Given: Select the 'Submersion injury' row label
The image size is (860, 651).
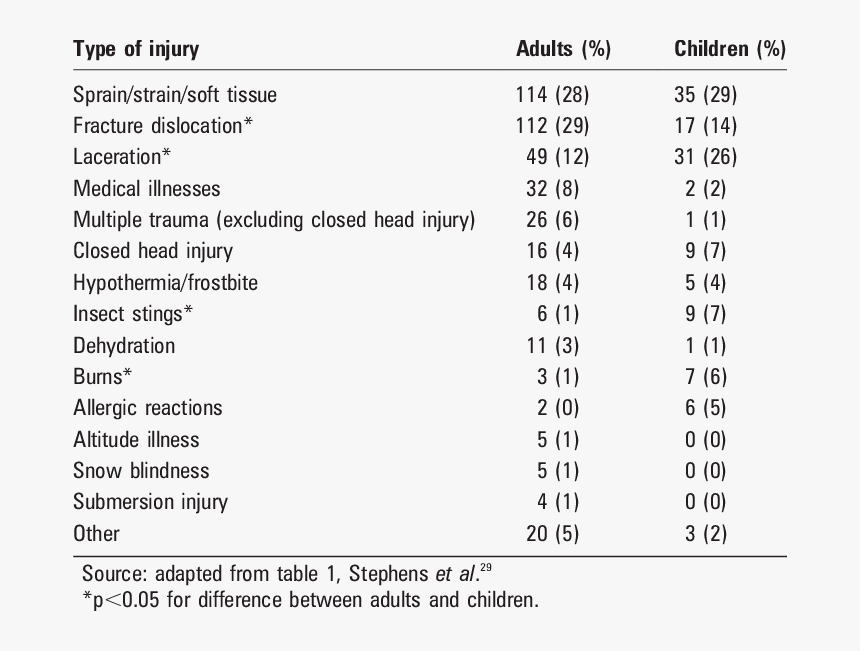Looking at the screenshot, I should pyautogui.click(x=150, y=502).
